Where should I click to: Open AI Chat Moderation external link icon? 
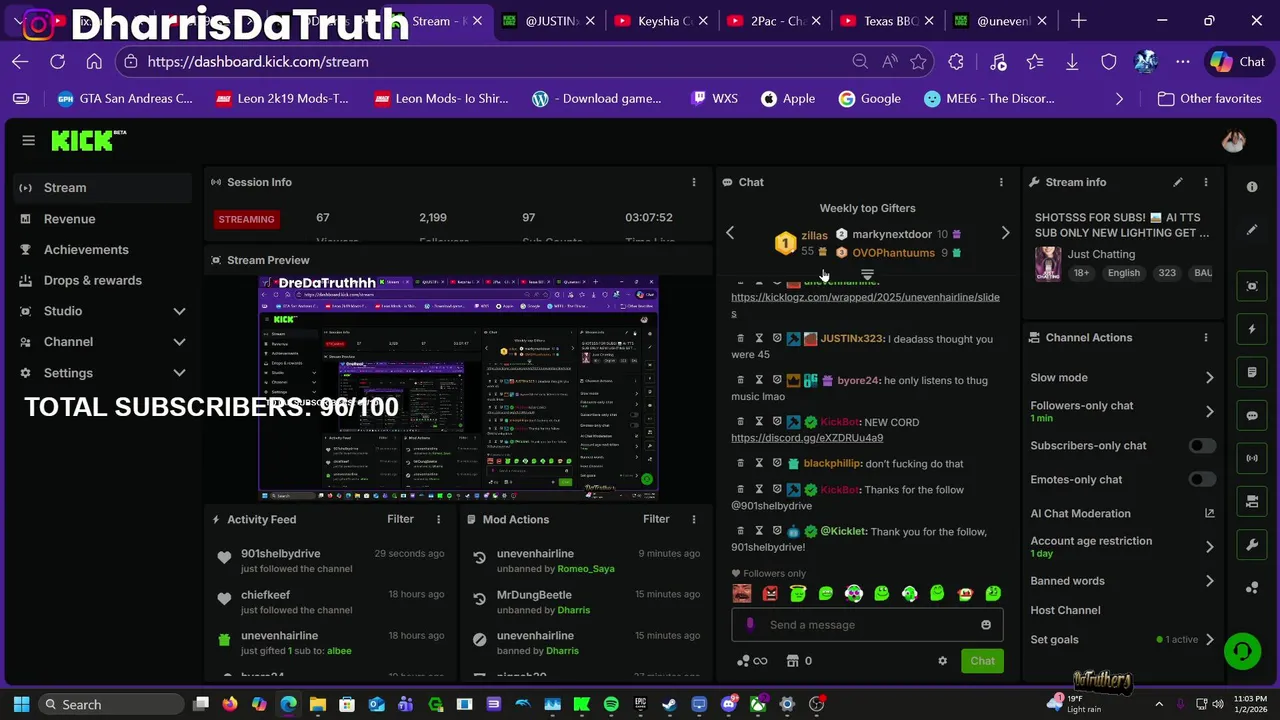pos(1209,513)
